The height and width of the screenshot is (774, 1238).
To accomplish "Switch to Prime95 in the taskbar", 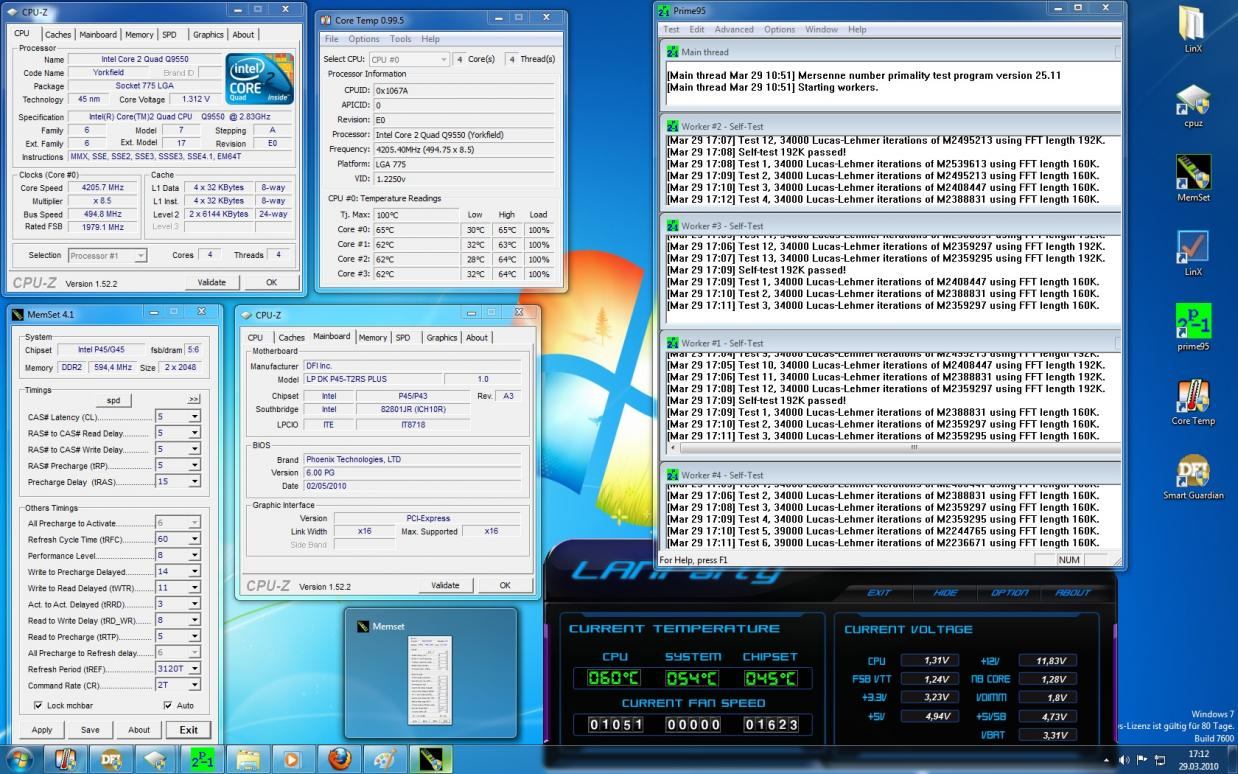I will (201, 759).
